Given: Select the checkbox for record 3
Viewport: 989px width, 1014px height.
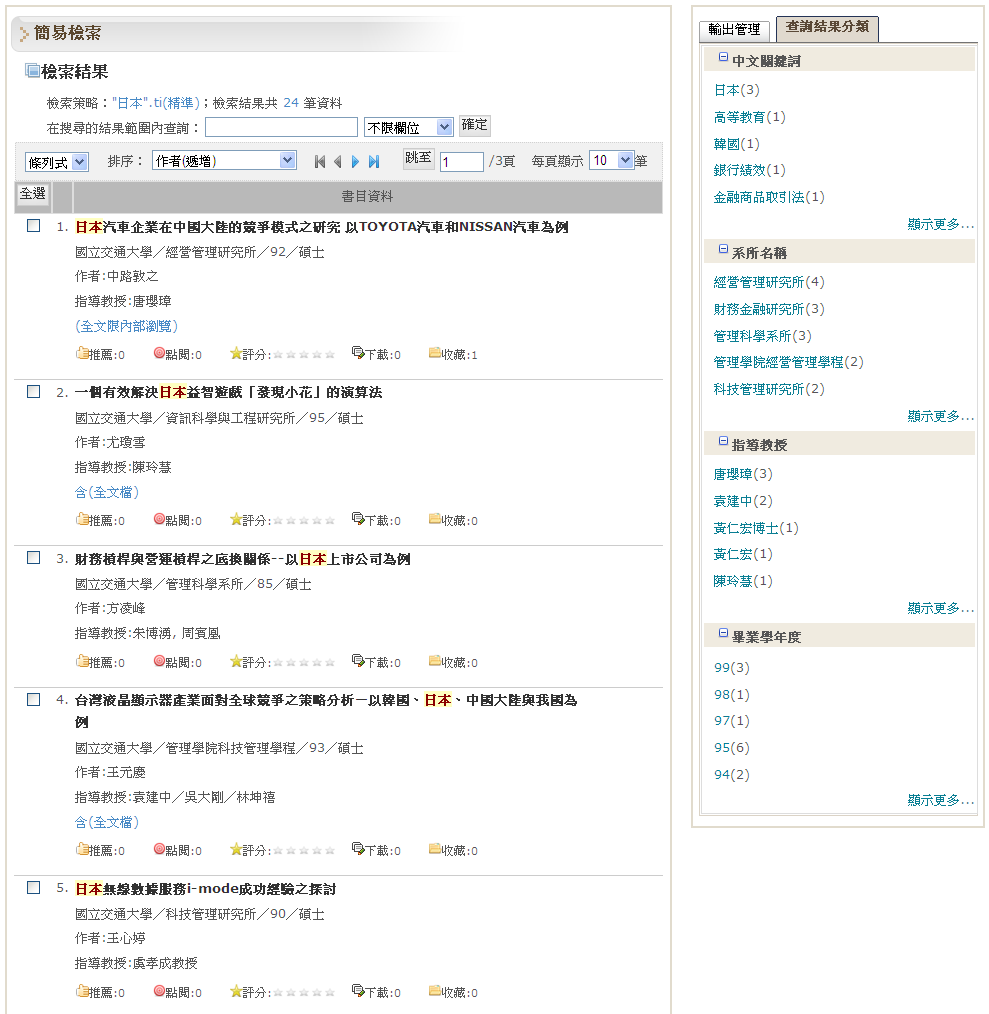Looking at the screenshot, I should click(x=33, y=558).
